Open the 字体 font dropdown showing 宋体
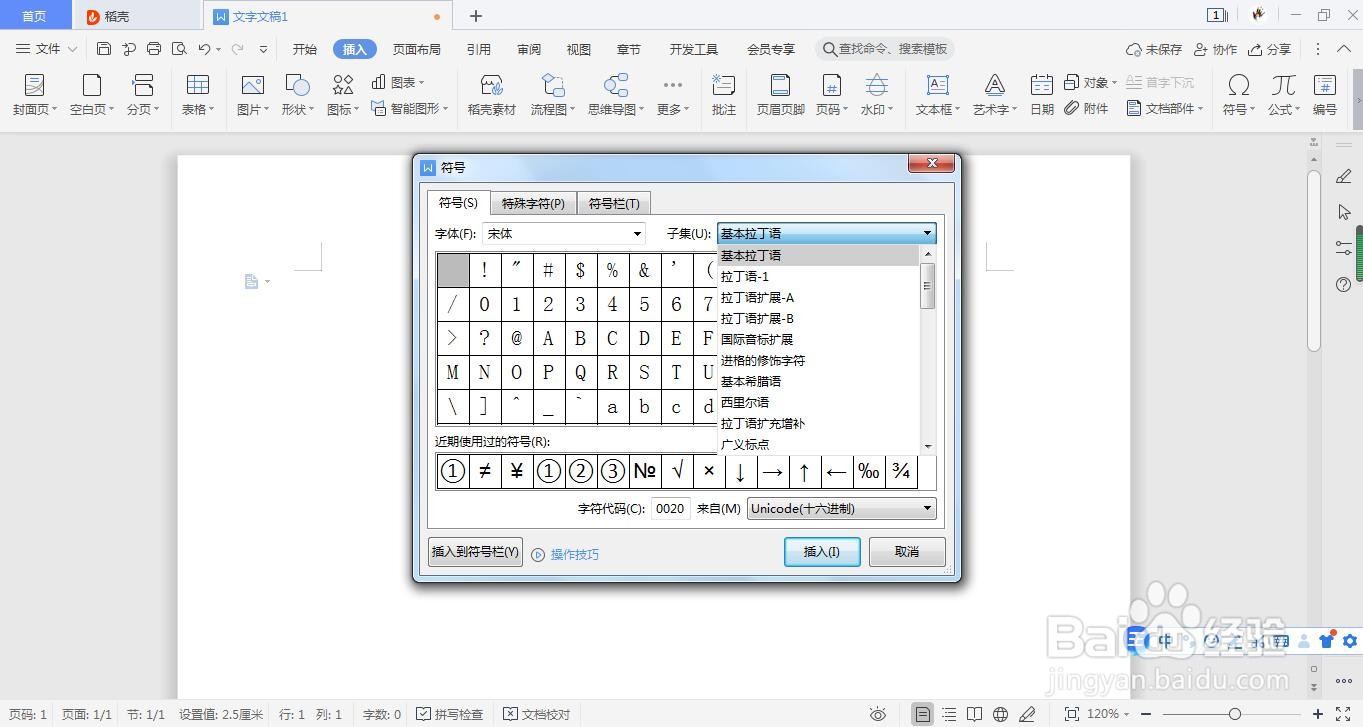Viewport: 1363px width, 727px height. (637, 233)
